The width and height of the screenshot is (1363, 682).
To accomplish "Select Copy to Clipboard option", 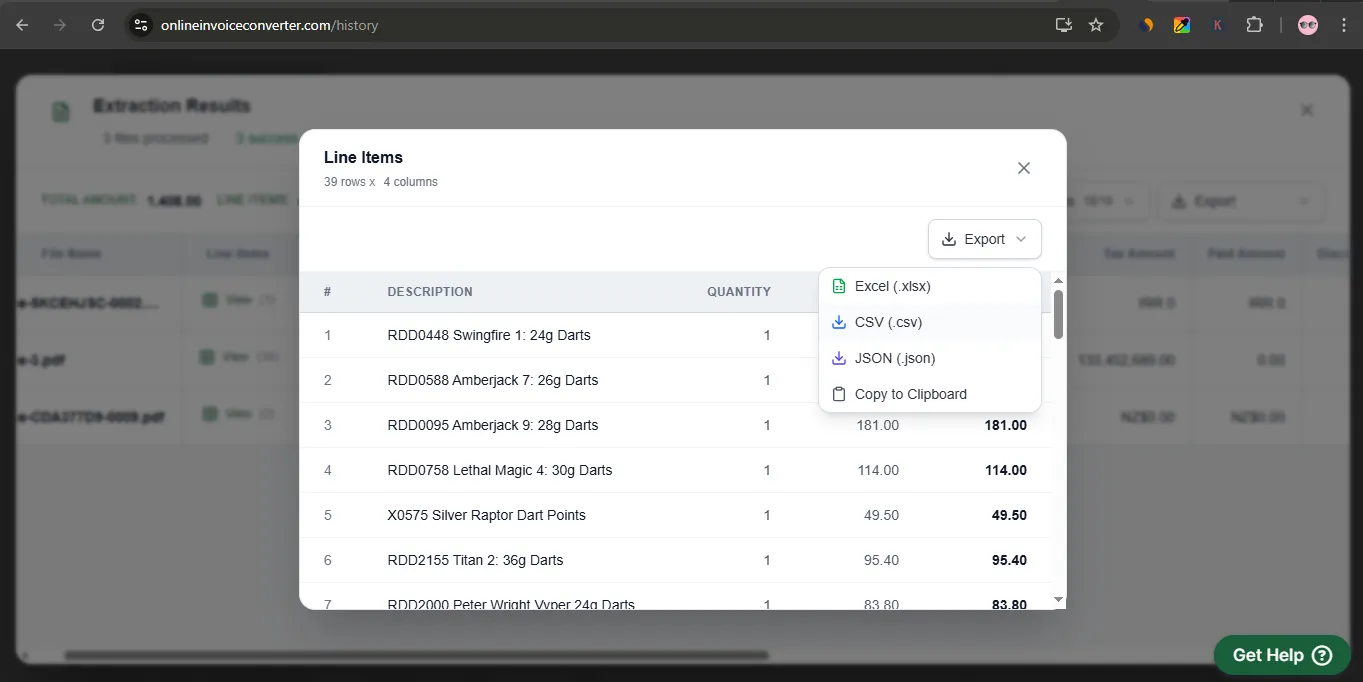I will (x=930, y=394).
